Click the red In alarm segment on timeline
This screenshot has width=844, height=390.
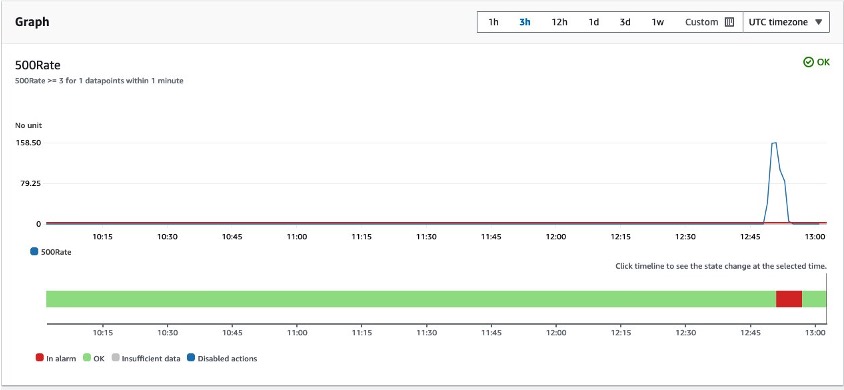[x=789, y=299]
